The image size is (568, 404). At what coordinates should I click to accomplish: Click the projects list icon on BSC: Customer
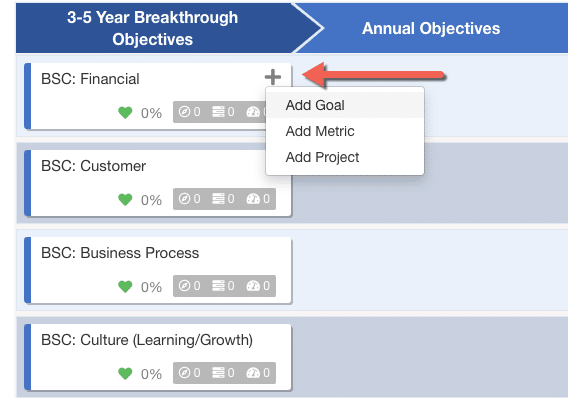pos(218,199)
